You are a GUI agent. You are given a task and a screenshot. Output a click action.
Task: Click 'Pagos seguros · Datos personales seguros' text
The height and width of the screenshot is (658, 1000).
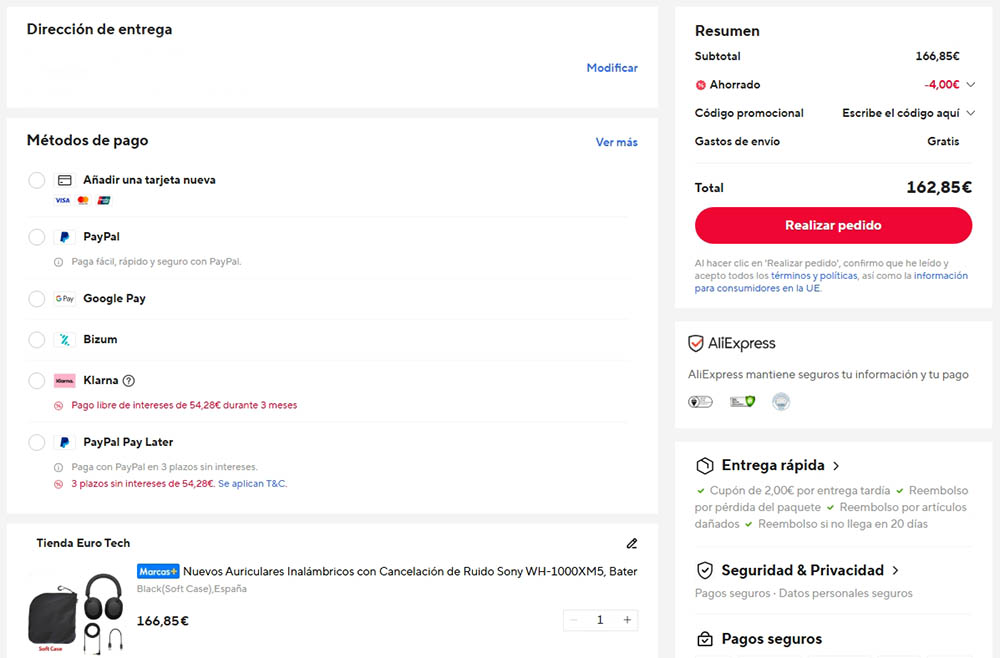click(804, 594)
